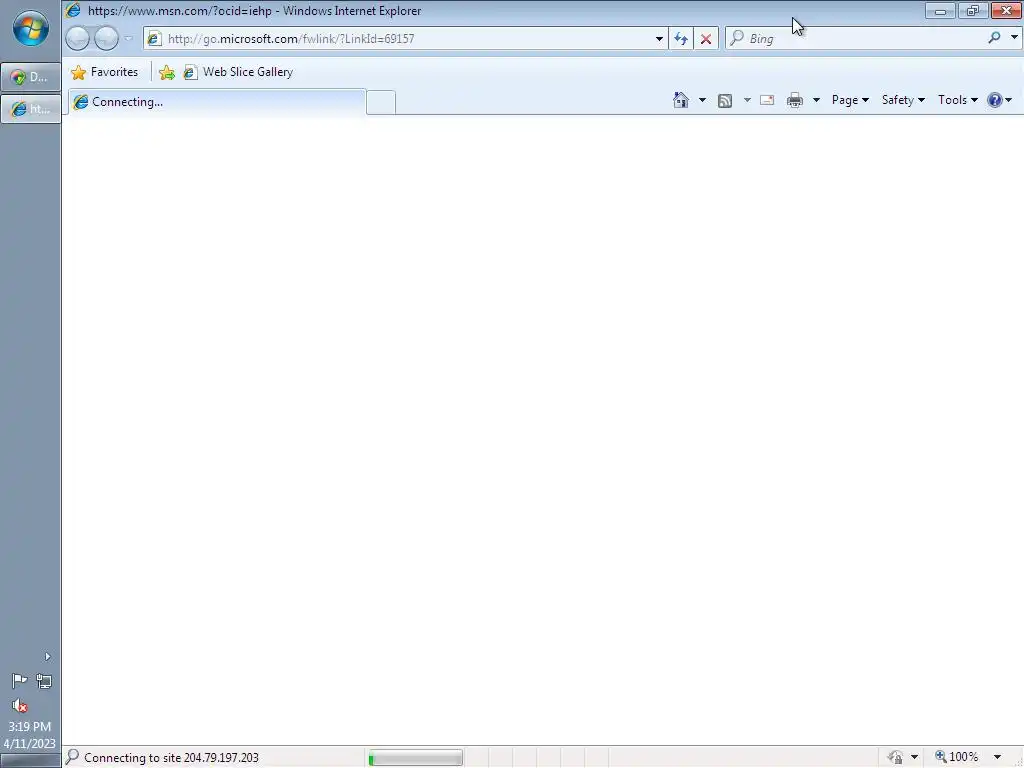This screenshot has height=768, width=1024.
Task: Open the Favorites center
Action: [104, 72]
